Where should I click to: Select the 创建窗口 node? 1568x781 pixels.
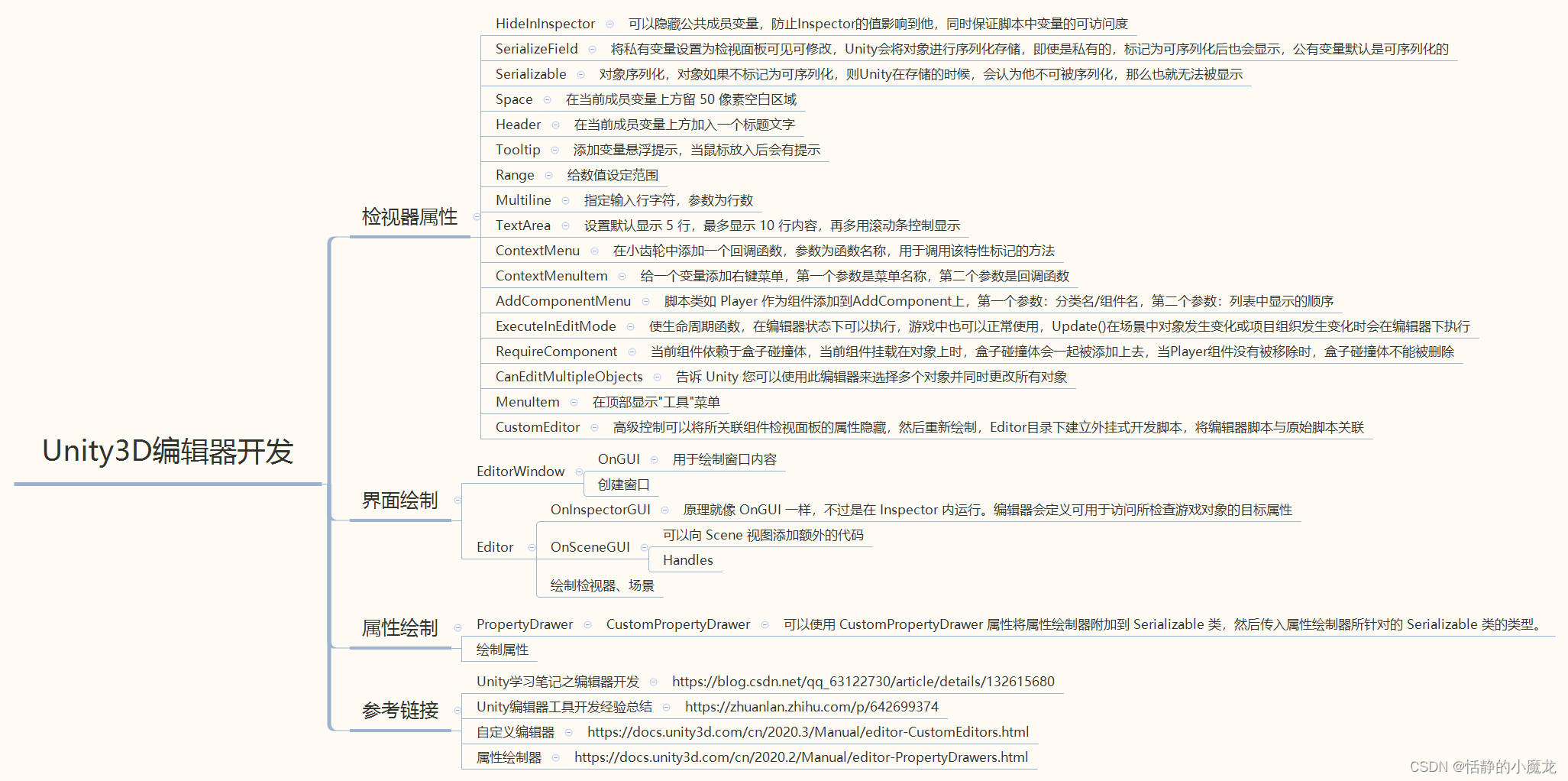[x=623, y=484]
